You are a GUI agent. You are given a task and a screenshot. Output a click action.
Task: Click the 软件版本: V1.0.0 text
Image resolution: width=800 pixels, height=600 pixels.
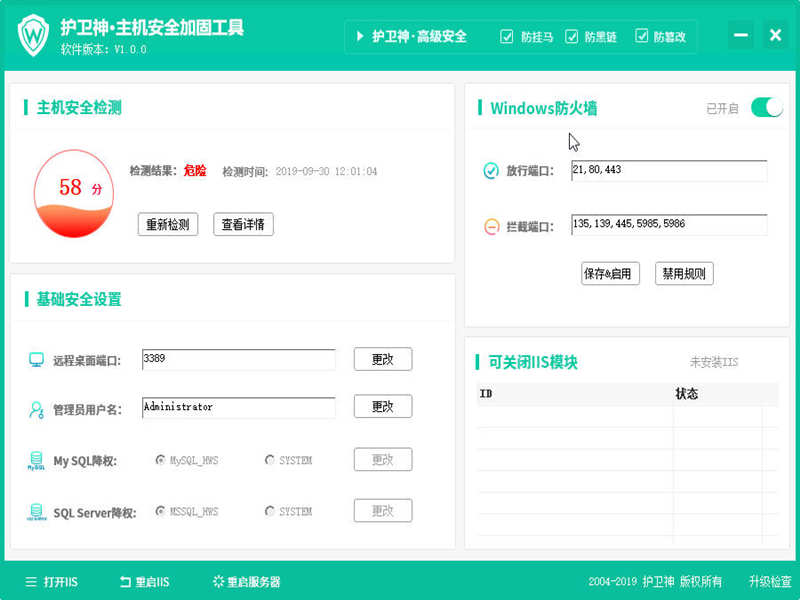(104, 49)
